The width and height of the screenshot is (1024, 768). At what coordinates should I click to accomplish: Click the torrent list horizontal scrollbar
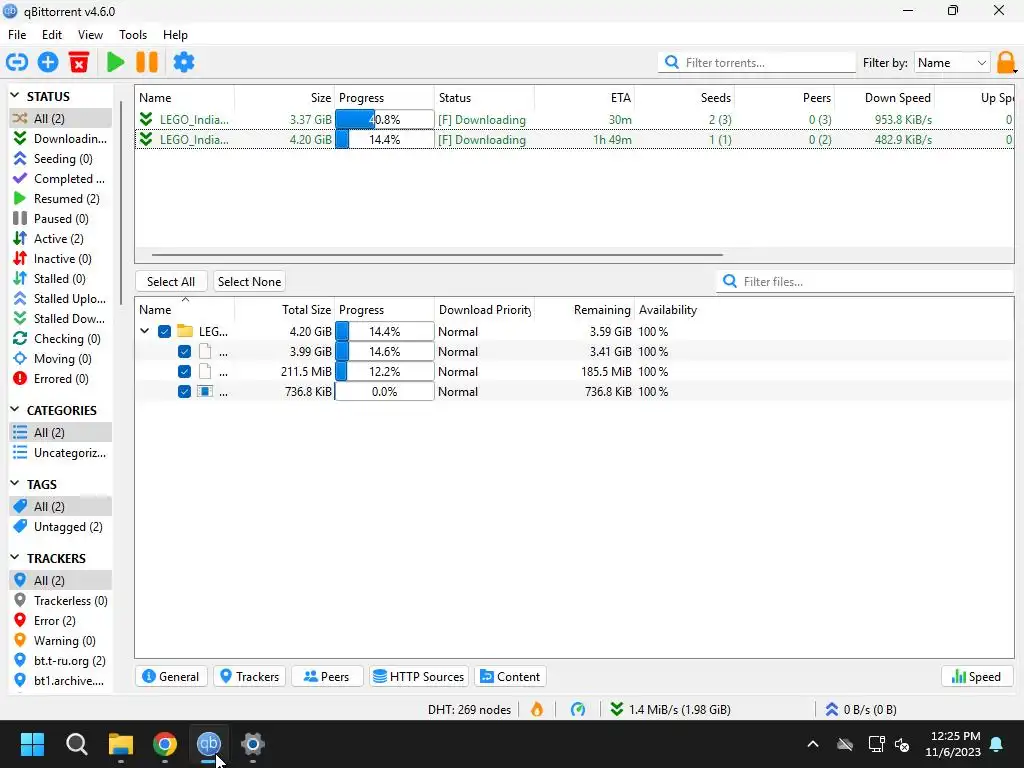437,255
